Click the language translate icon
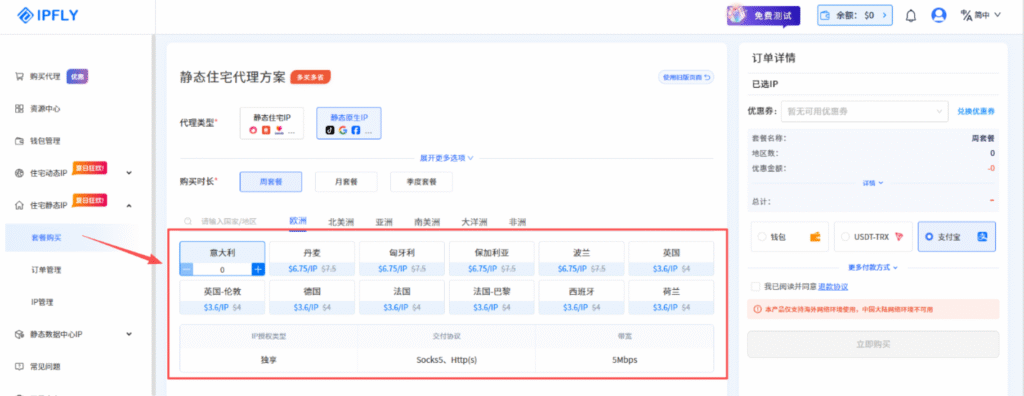This screenshot has height=396, width=1024. tap(966, 15)
